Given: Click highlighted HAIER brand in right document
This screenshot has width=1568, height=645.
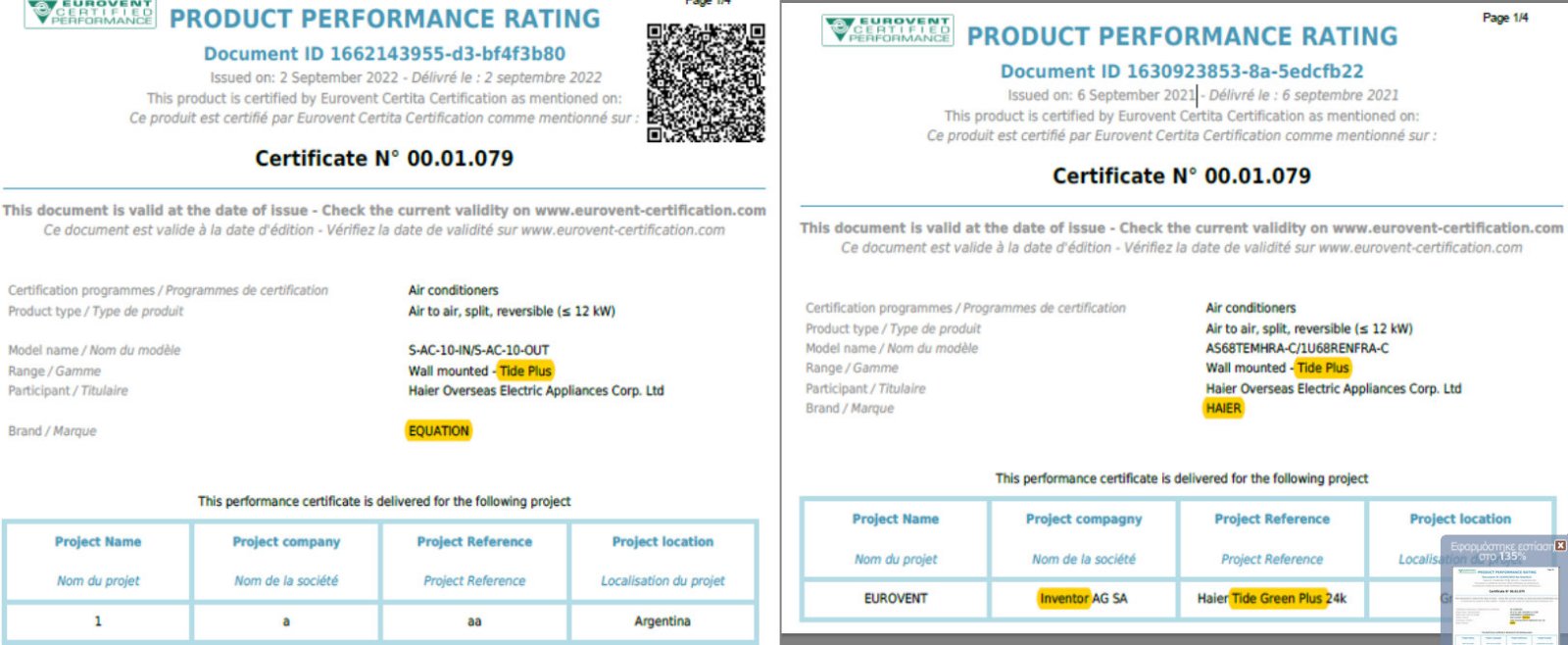Looking at the screenshot, I should tap(1223, 408).
